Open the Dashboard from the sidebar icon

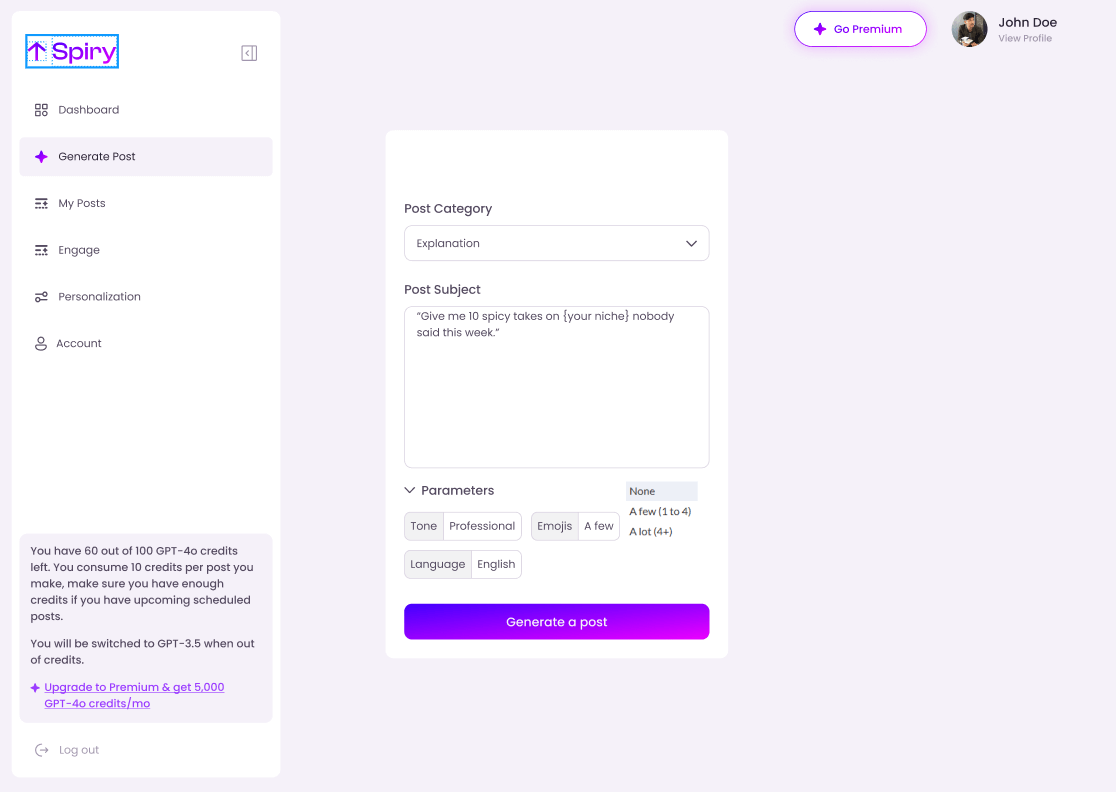41,109
